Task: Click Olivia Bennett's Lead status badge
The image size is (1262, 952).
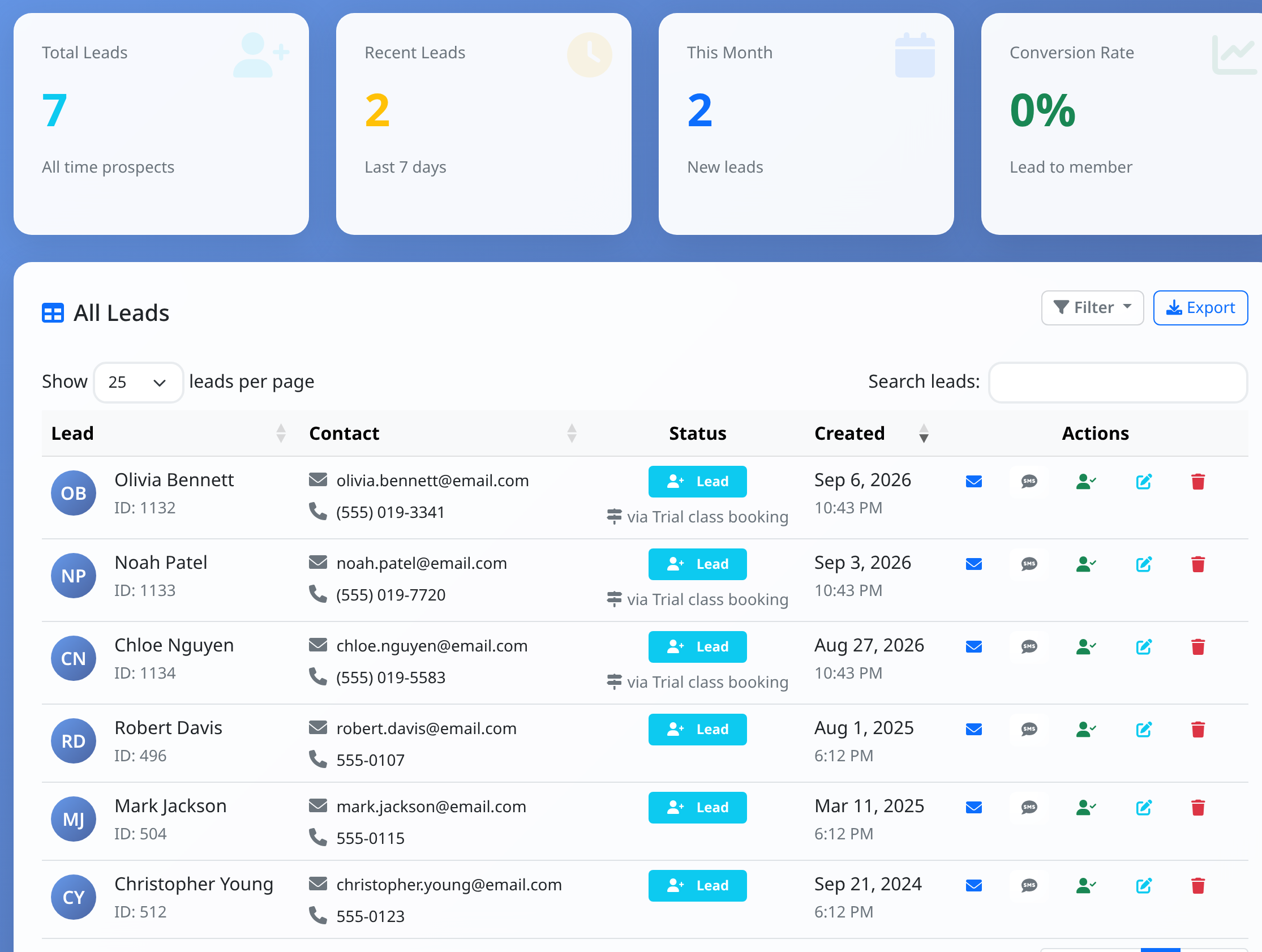Action: point(697,482)
